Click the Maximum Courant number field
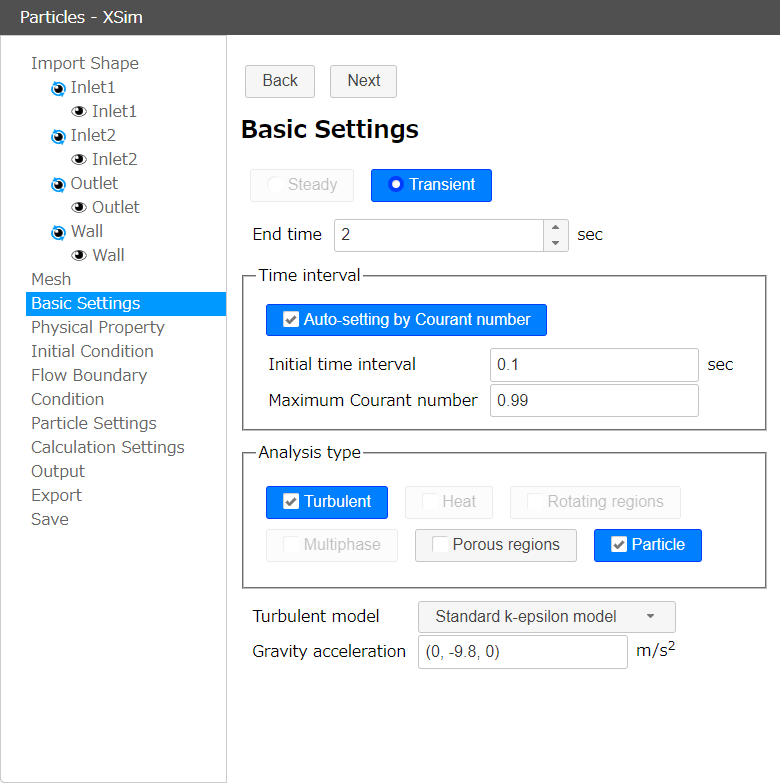 (594, 400)
